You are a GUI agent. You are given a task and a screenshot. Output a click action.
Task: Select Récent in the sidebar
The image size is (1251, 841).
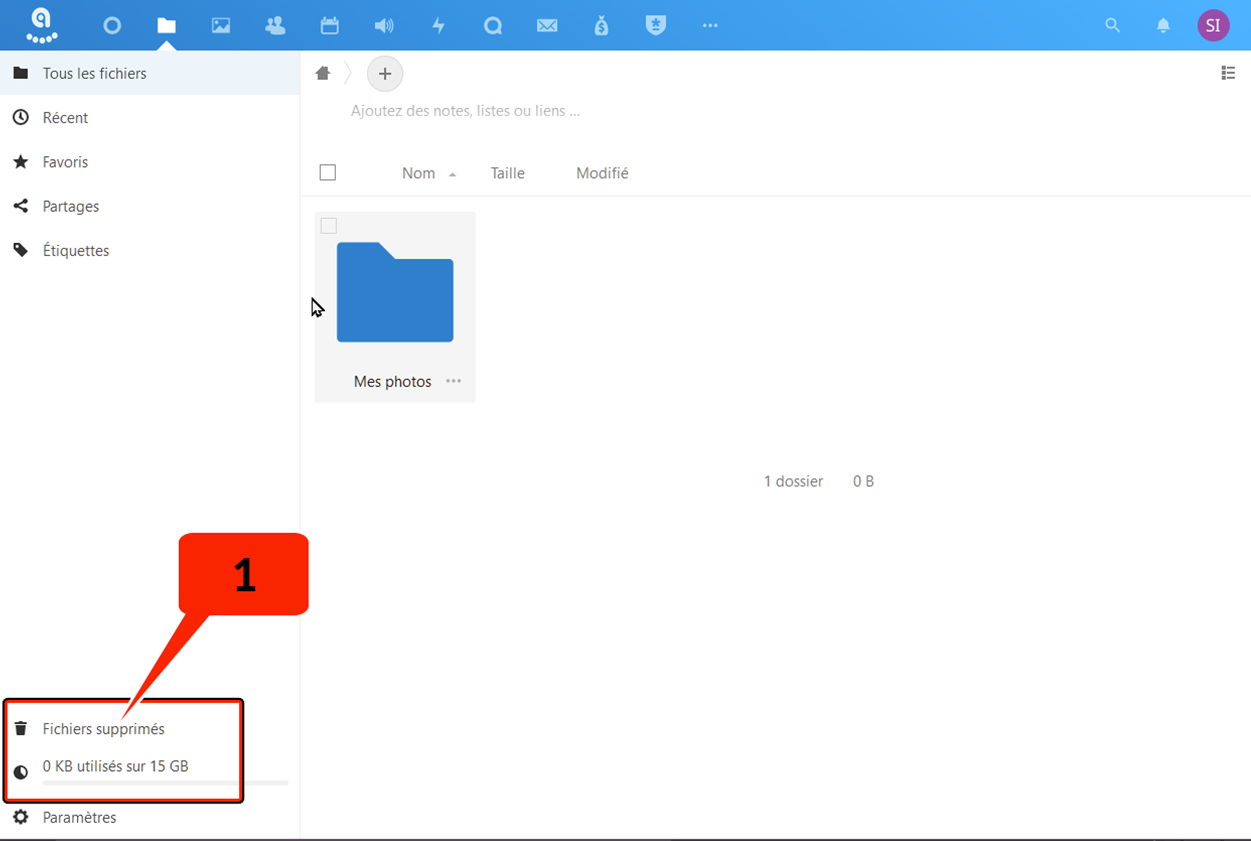pos(65,118)
